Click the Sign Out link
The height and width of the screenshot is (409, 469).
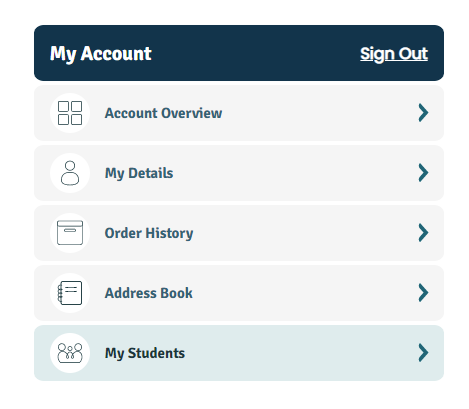coord(394,54)
